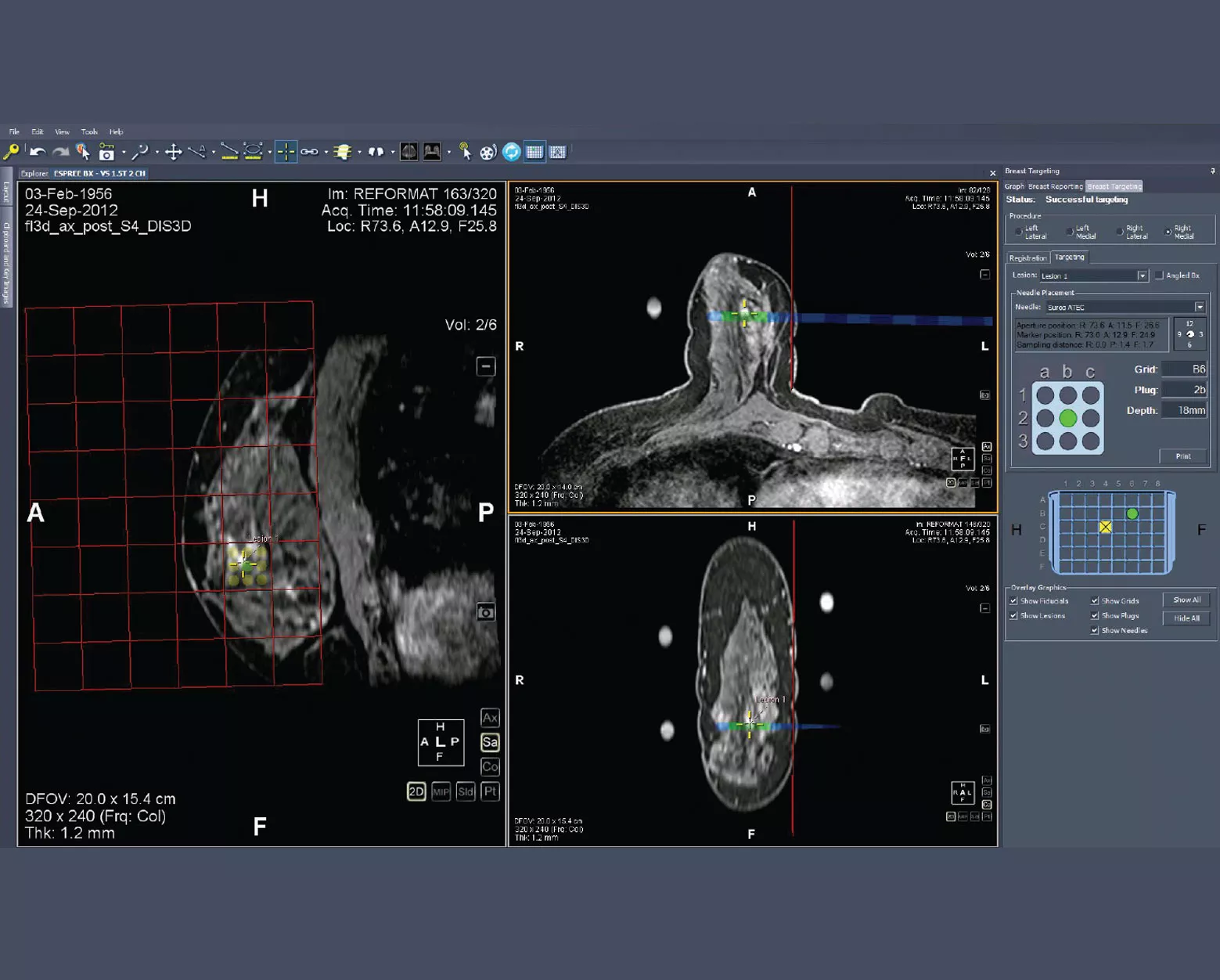
Task: Open the cine film reel tool
Action: (486, 153)
